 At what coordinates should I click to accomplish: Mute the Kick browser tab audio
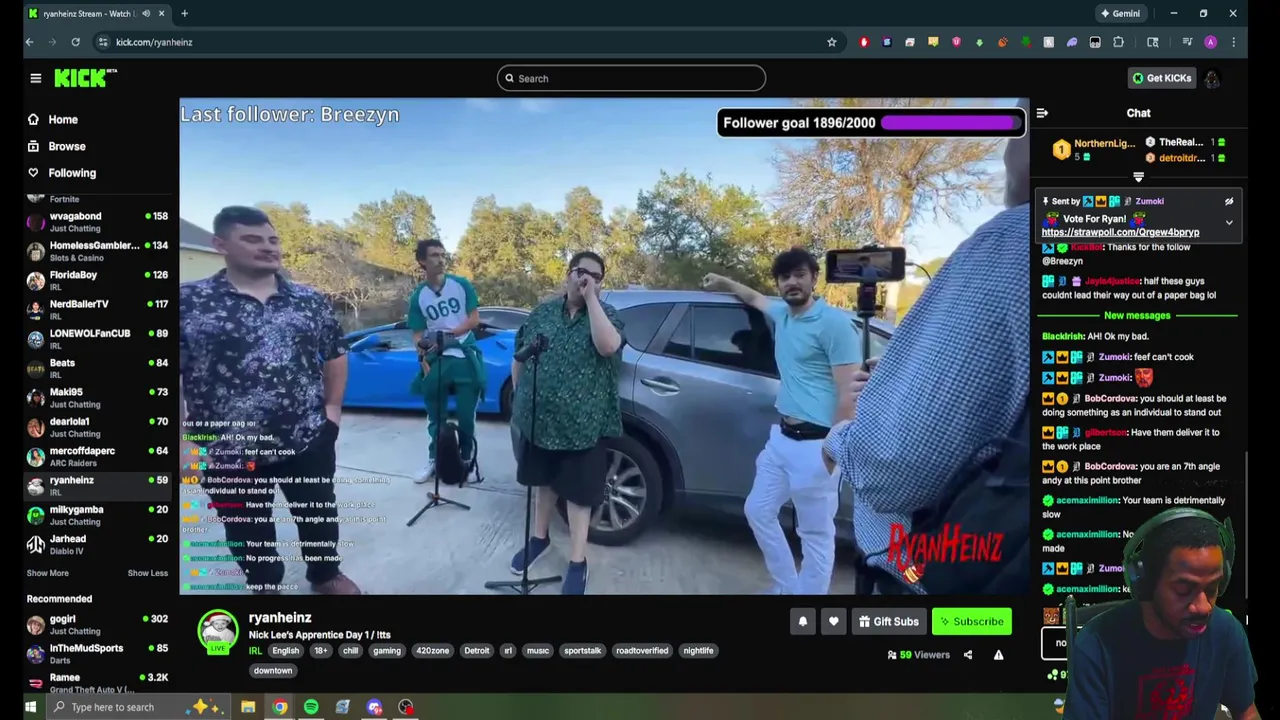coord(146,13)
